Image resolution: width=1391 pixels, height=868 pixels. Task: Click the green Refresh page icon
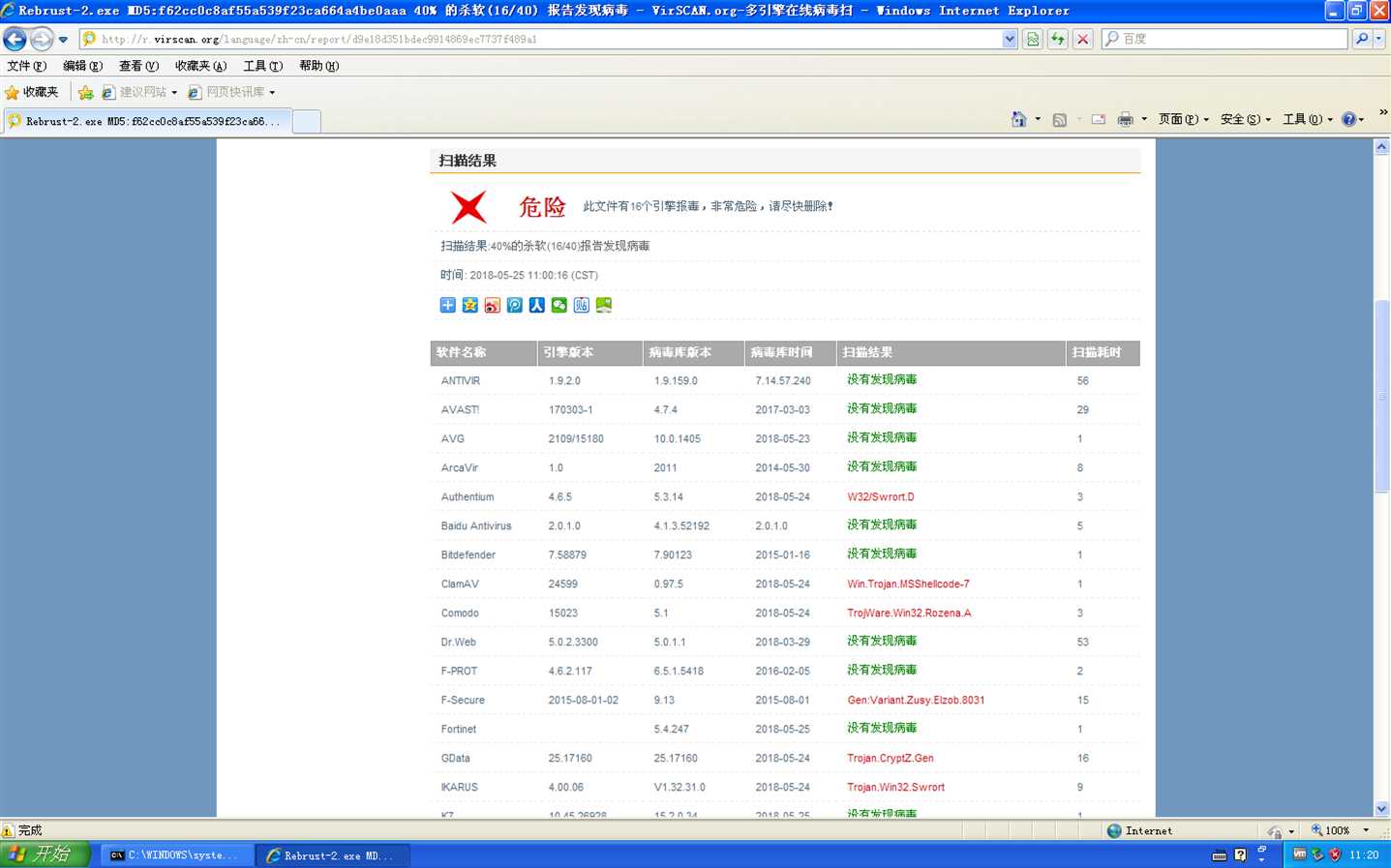pyautogui.click(x=1058, y=39)
